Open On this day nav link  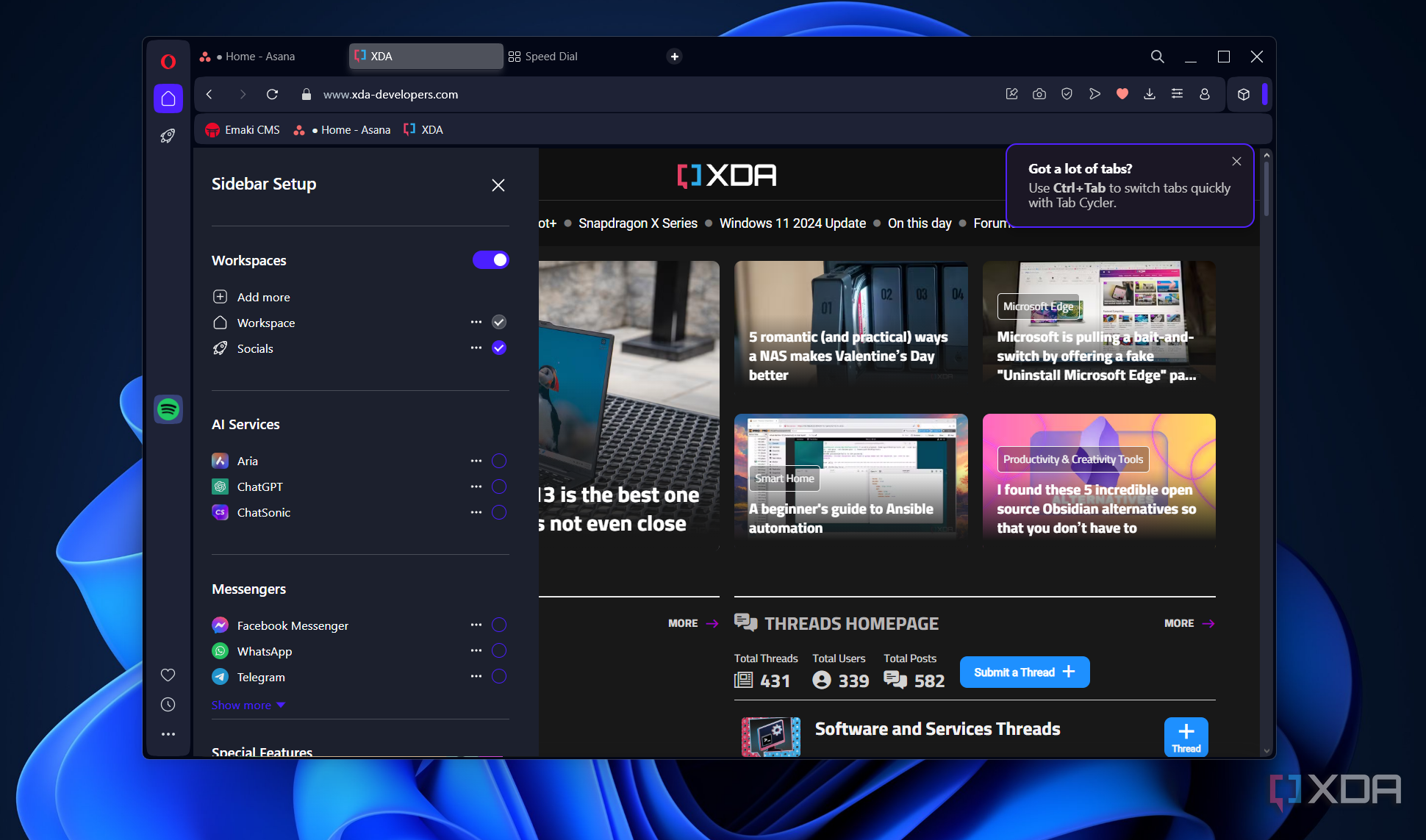coord(920,223)
